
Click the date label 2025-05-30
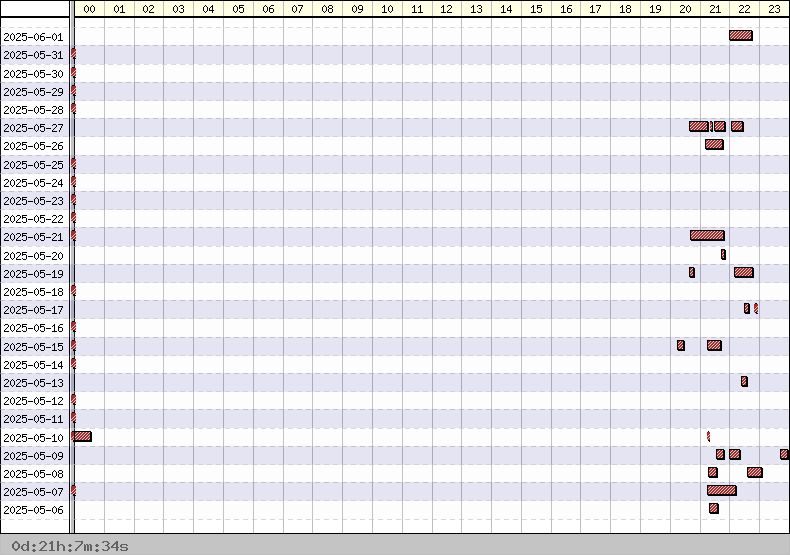(x=33, y=74)
